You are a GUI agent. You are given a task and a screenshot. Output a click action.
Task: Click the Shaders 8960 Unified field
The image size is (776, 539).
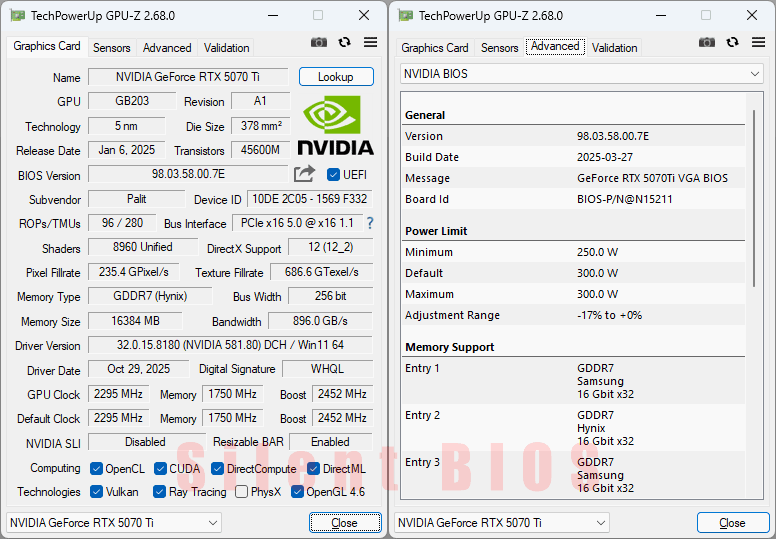pyautogui.click(x=143, y=247)
